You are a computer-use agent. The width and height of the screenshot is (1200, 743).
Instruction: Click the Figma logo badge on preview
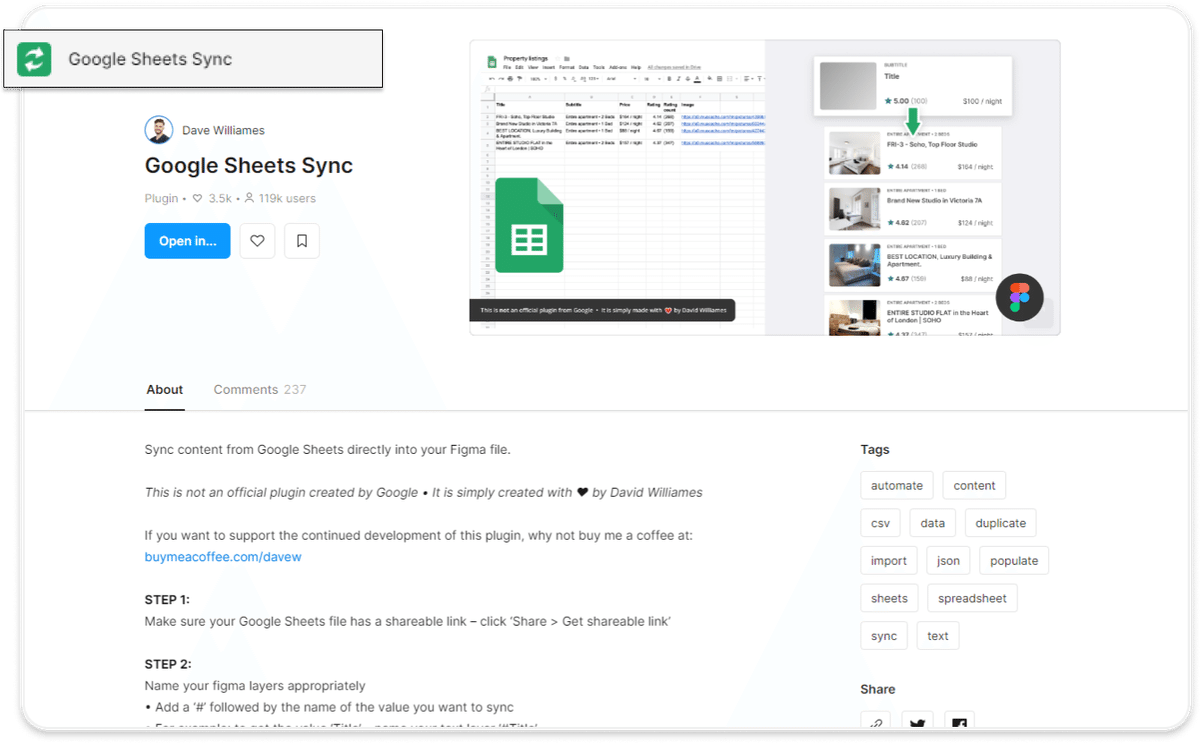(x=1019, y=297)
